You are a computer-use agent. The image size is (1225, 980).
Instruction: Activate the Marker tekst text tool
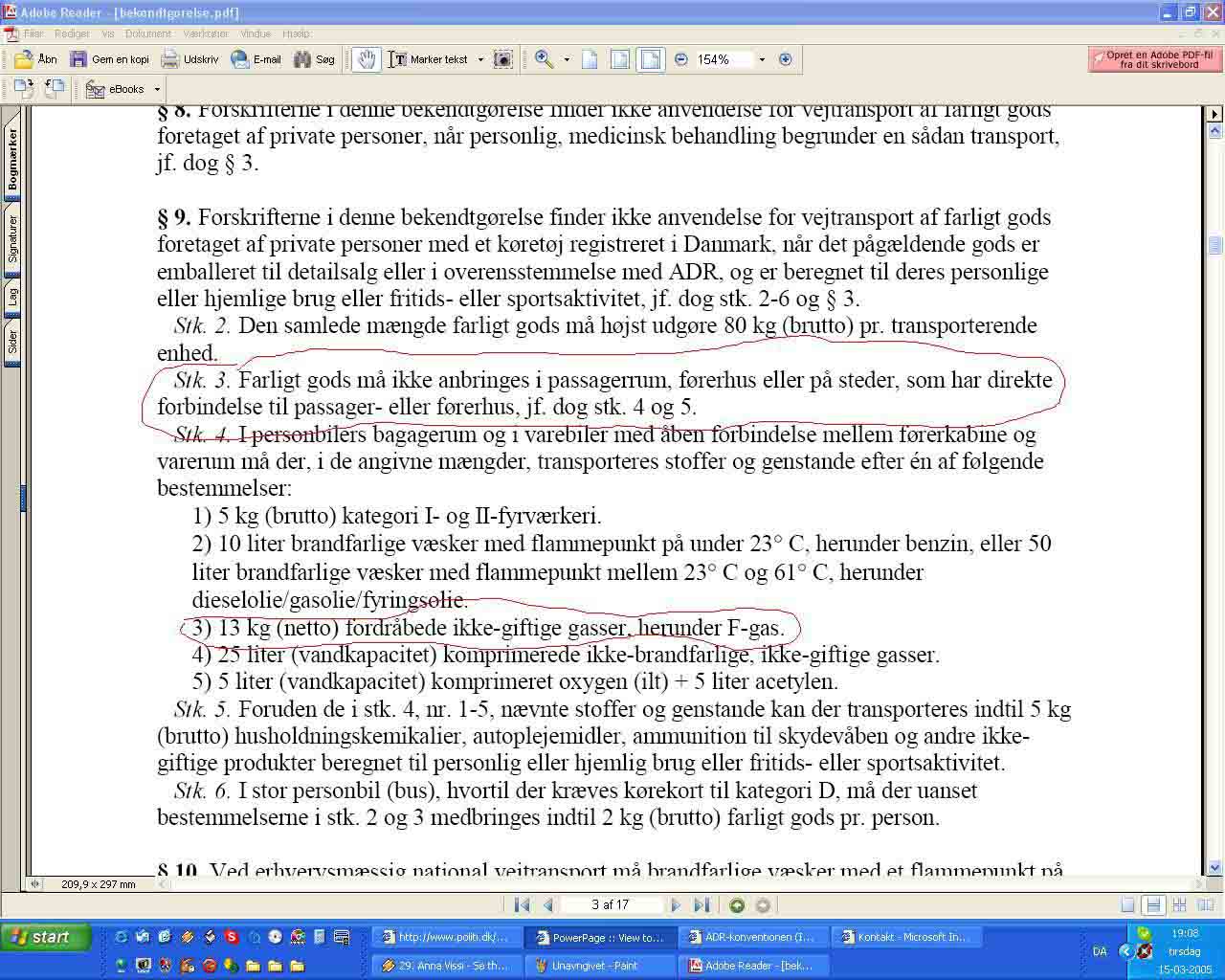coord(429,59)
